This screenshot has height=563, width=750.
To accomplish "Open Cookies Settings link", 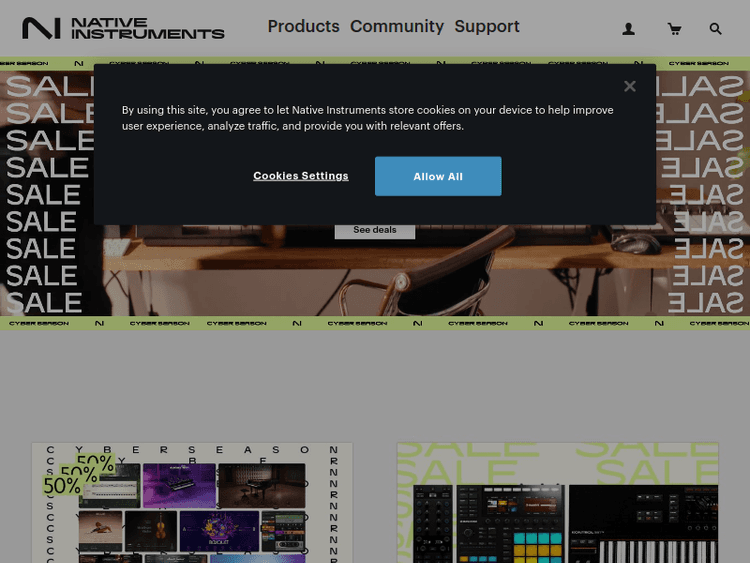I will tap(301, 176).
